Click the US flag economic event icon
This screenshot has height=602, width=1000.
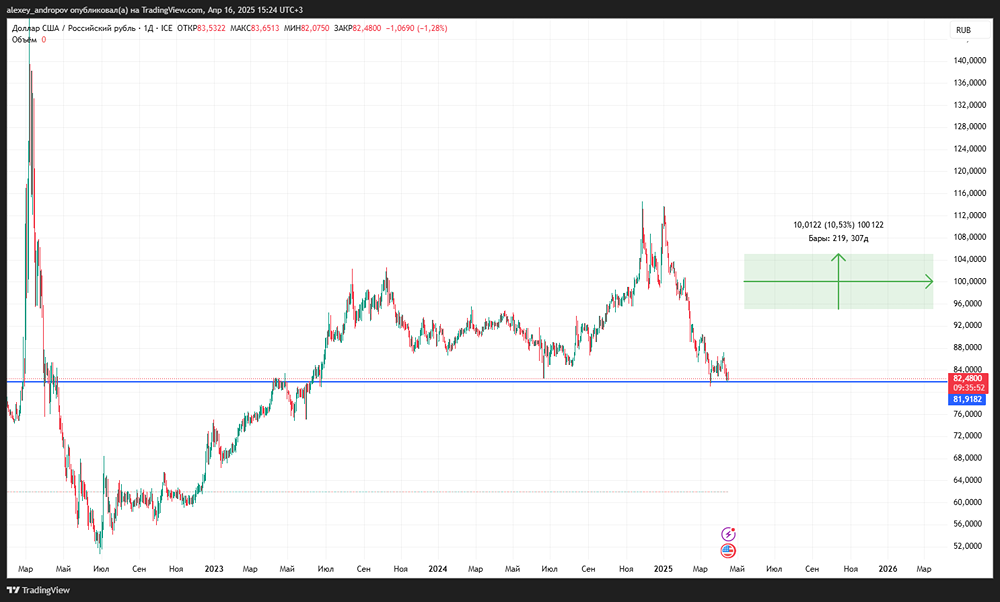[728, 550]
